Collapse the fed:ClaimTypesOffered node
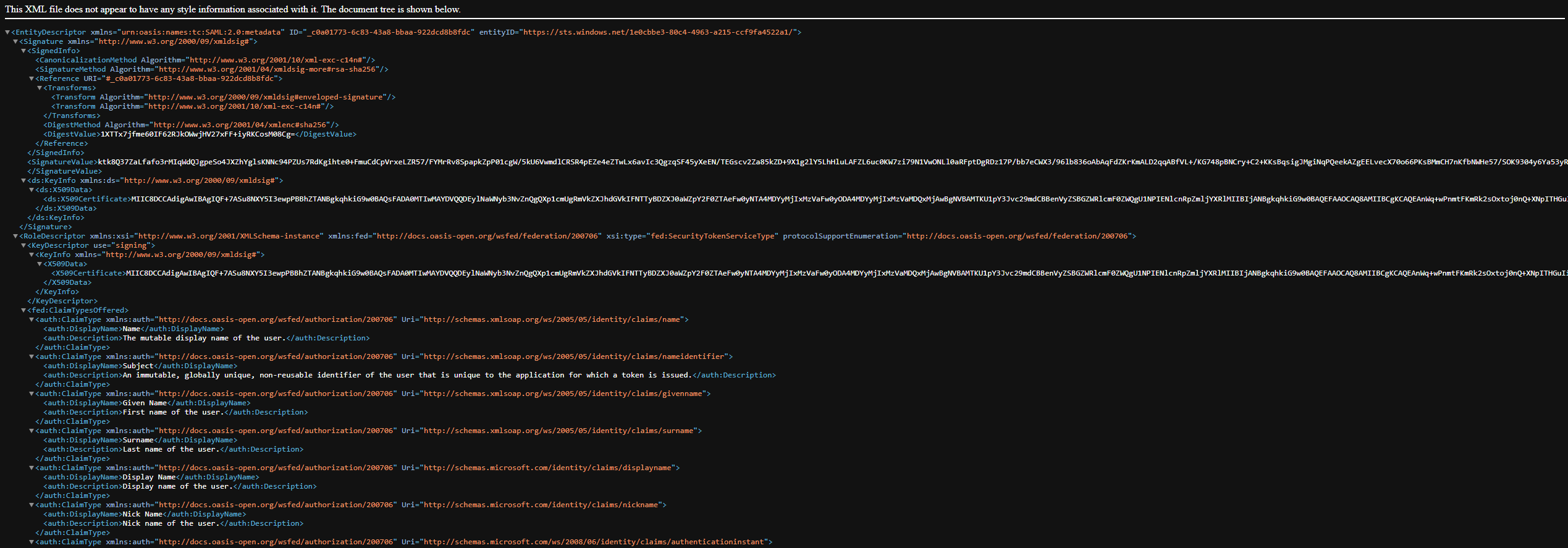The image size is (1568, 548). pyautogui.click(x=23, y=310)
